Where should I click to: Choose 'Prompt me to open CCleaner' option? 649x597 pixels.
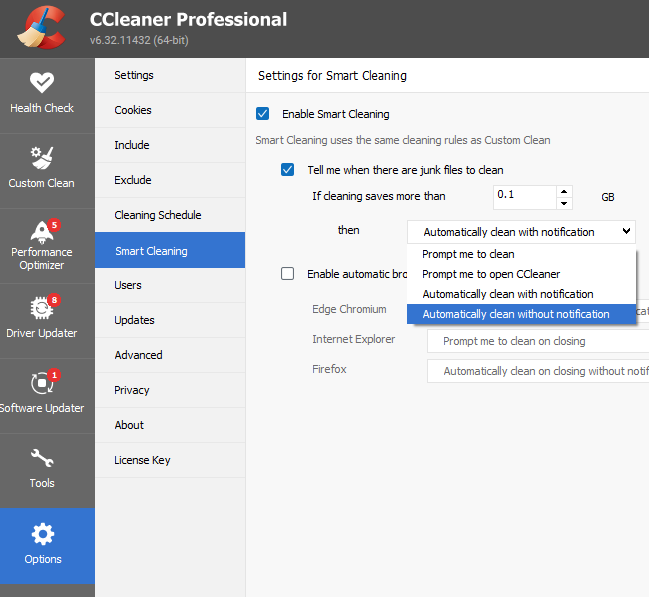point(521,274)
